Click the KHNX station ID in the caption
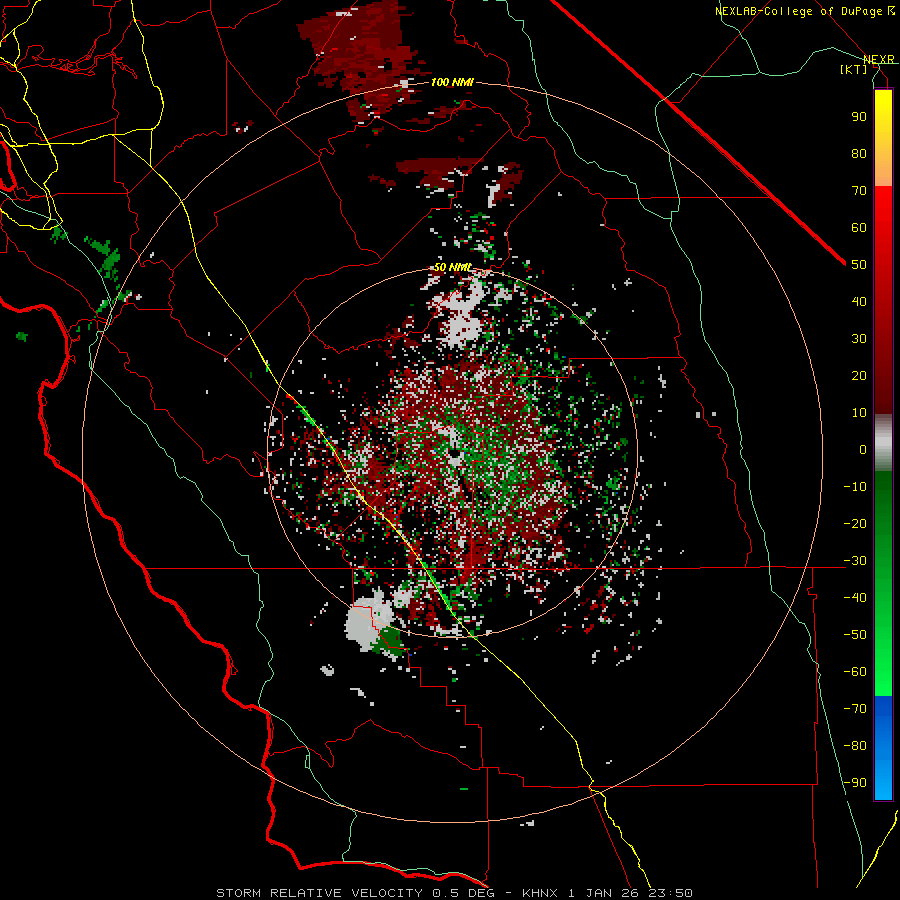Screen dimensions: 900x900 540,893
